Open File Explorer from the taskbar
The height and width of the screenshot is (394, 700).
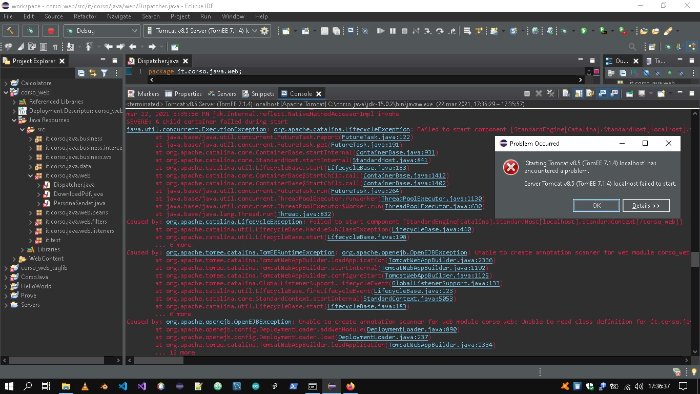coord(66,386)
